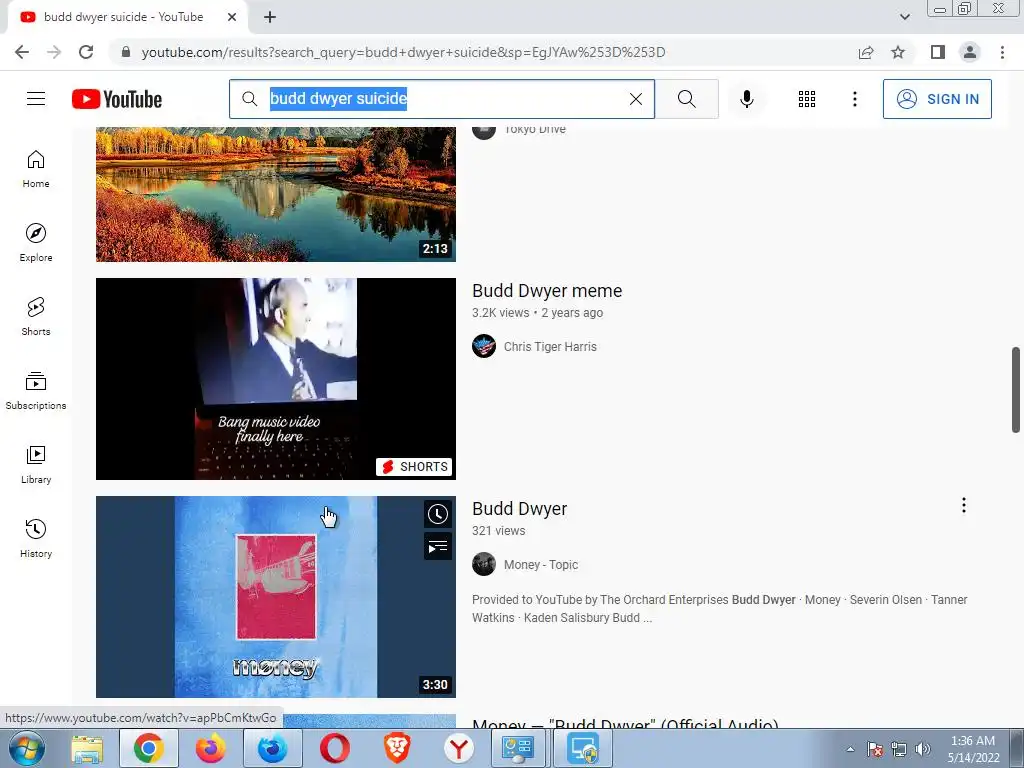Launch Firefox from taskbar
Image resolution: width=1024 pixels, height=768 pixels.
[x=210, y=748]
